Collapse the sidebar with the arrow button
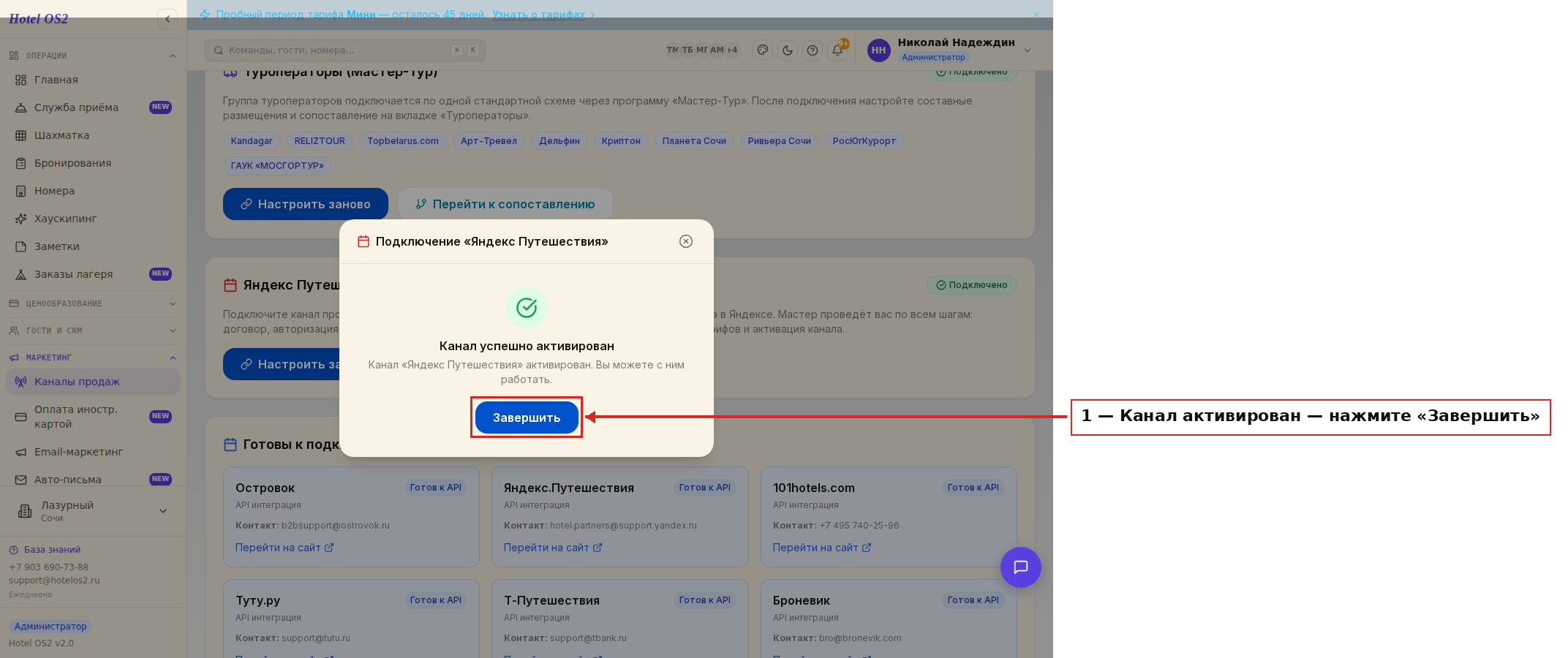 [x=167, y=19]
